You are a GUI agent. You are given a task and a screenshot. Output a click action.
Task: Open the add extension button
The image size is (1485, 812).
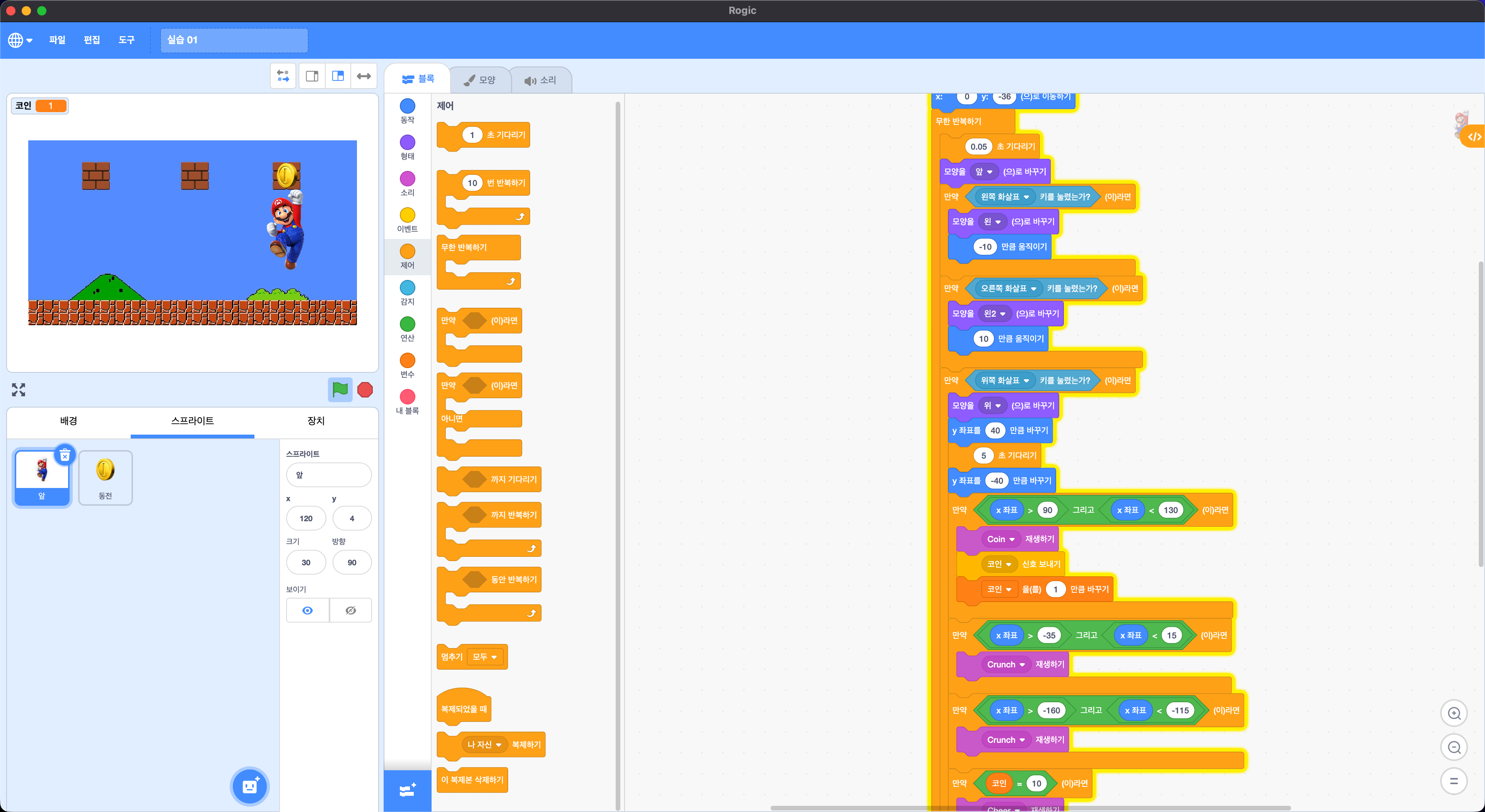[408, 790]
